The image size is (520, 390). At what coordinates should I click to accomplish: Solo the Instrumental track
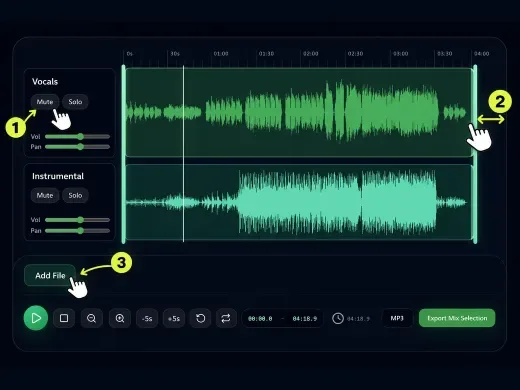tap(75, 195)
